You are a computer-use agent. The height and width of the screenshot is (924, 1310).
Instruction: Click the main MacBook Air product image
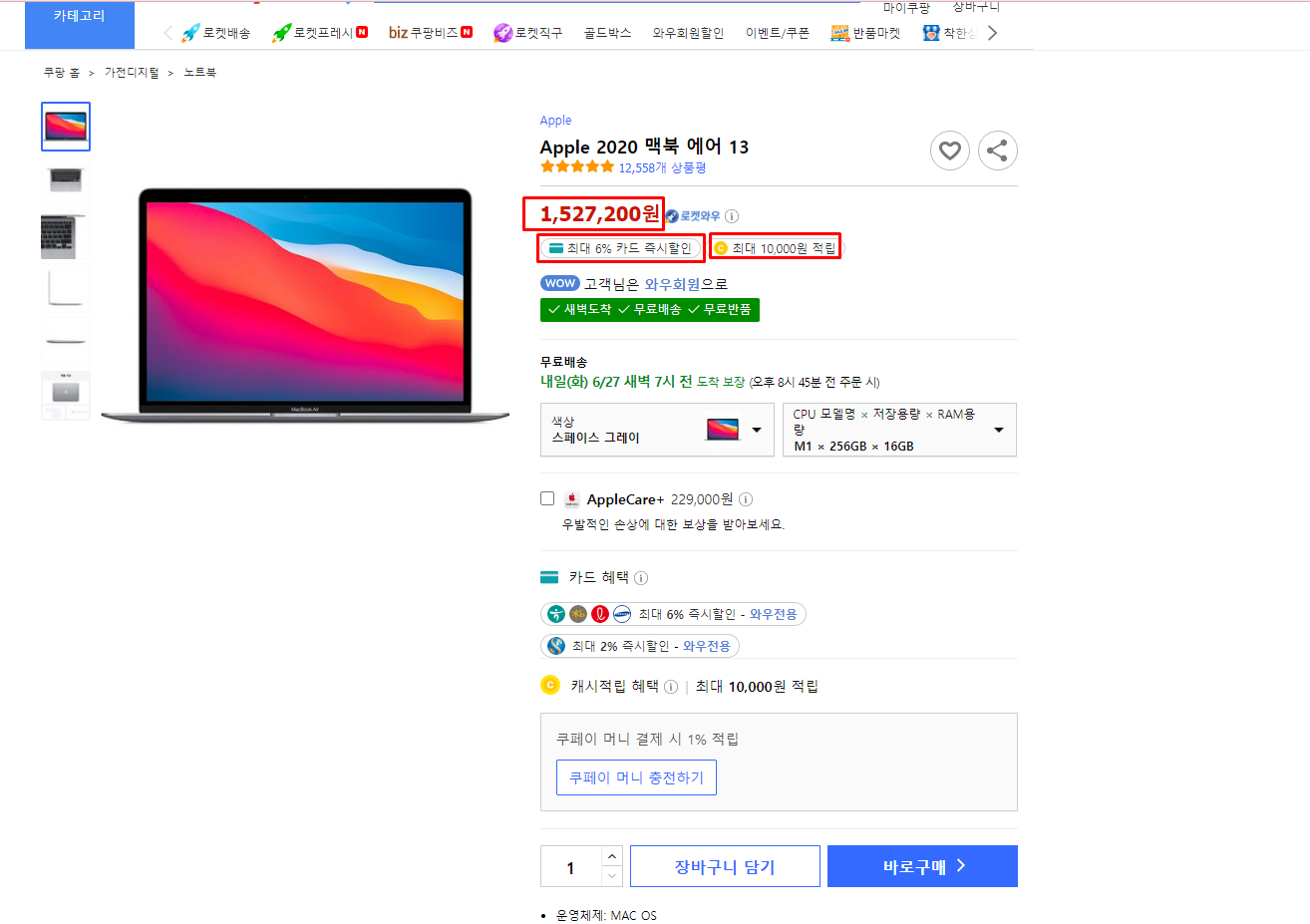[304, 304]
